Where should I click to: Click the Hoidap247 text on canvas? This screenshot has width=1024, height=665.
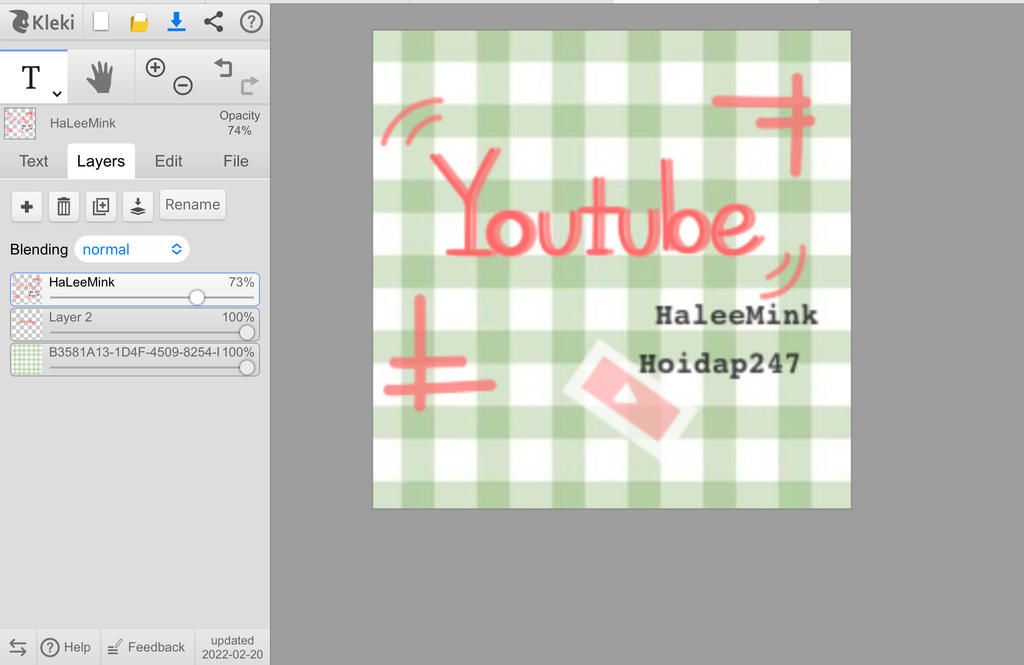click(x=719, y=364)
